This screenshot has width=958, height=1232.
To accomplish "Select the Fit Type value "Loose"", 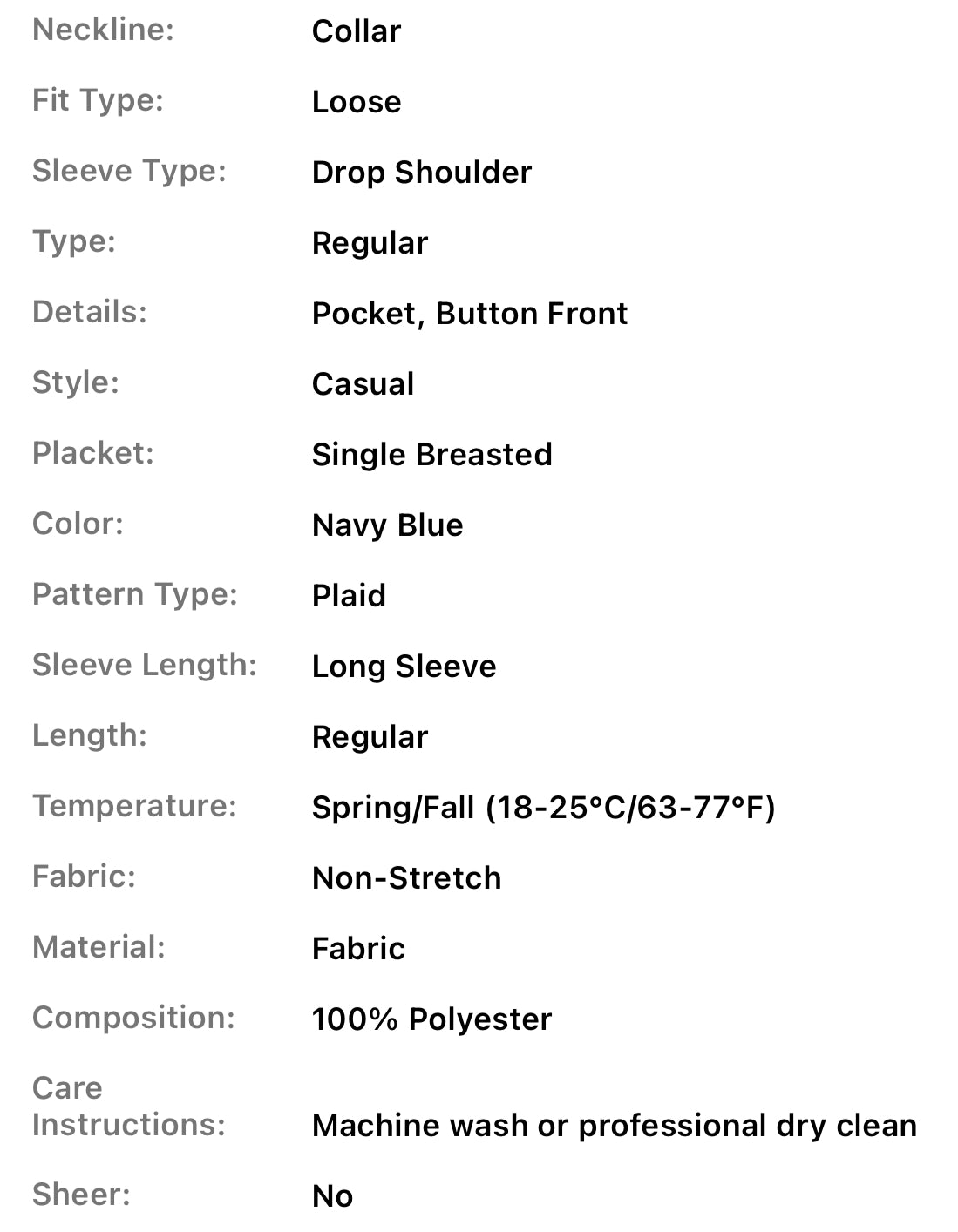I will [x=356, y=102].
